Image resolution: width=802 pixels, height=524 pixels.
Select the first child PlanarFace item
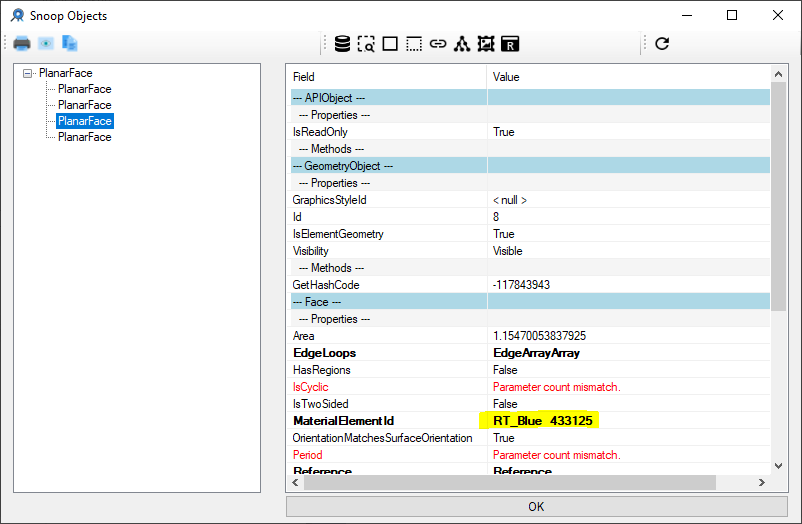pyautogui.click(x=84, y=89)
